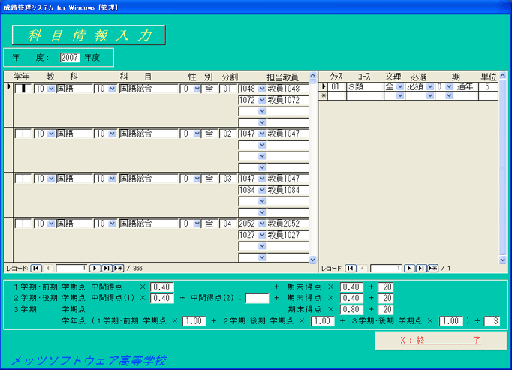The height and width of the screenshot is (370, 512).
Task: Jump to last record in subject list navigator
Action: [x=106, y=268]
